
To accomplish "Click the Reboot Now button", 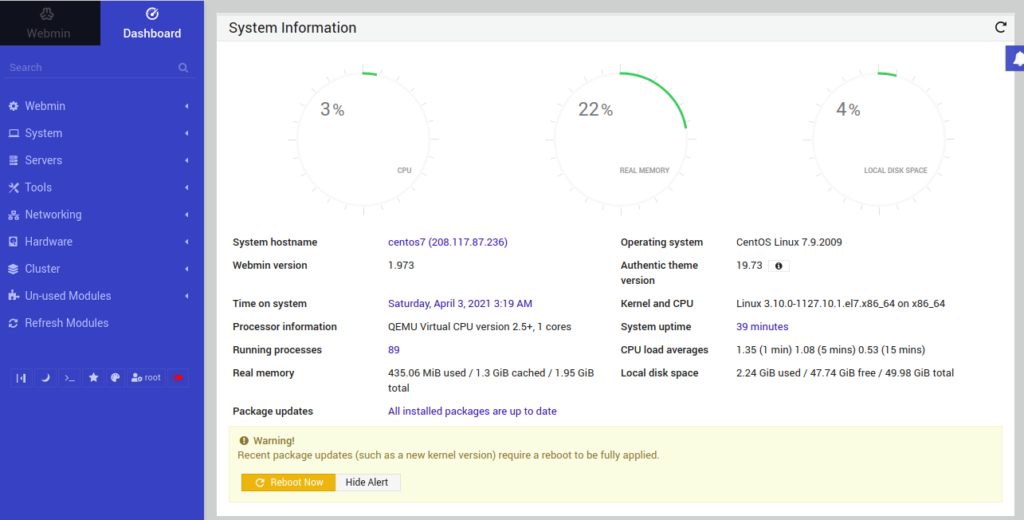I will (288, 482).
